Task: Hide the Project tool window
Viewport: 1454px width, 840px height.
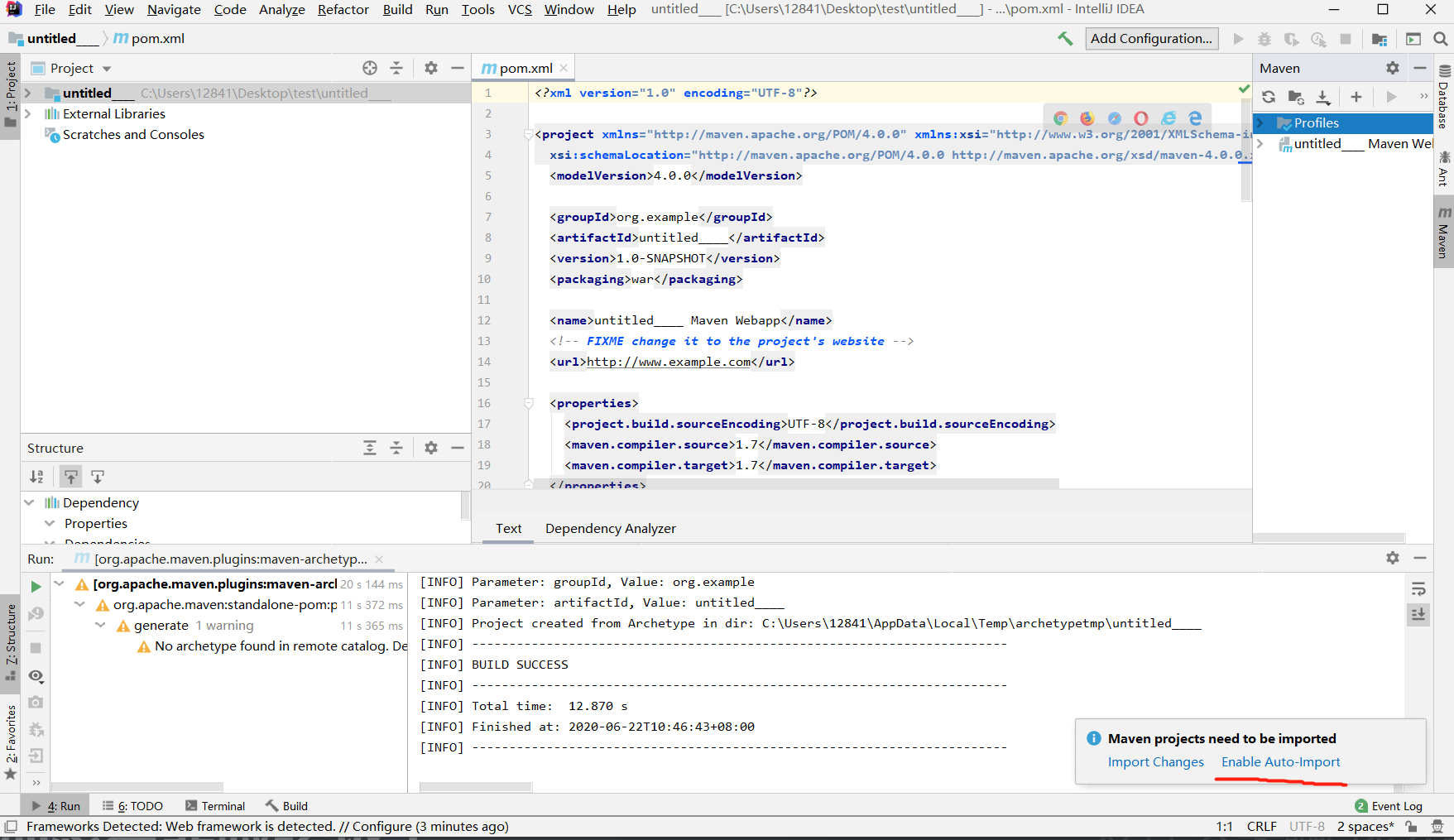Action: click(x=458, y=68)
